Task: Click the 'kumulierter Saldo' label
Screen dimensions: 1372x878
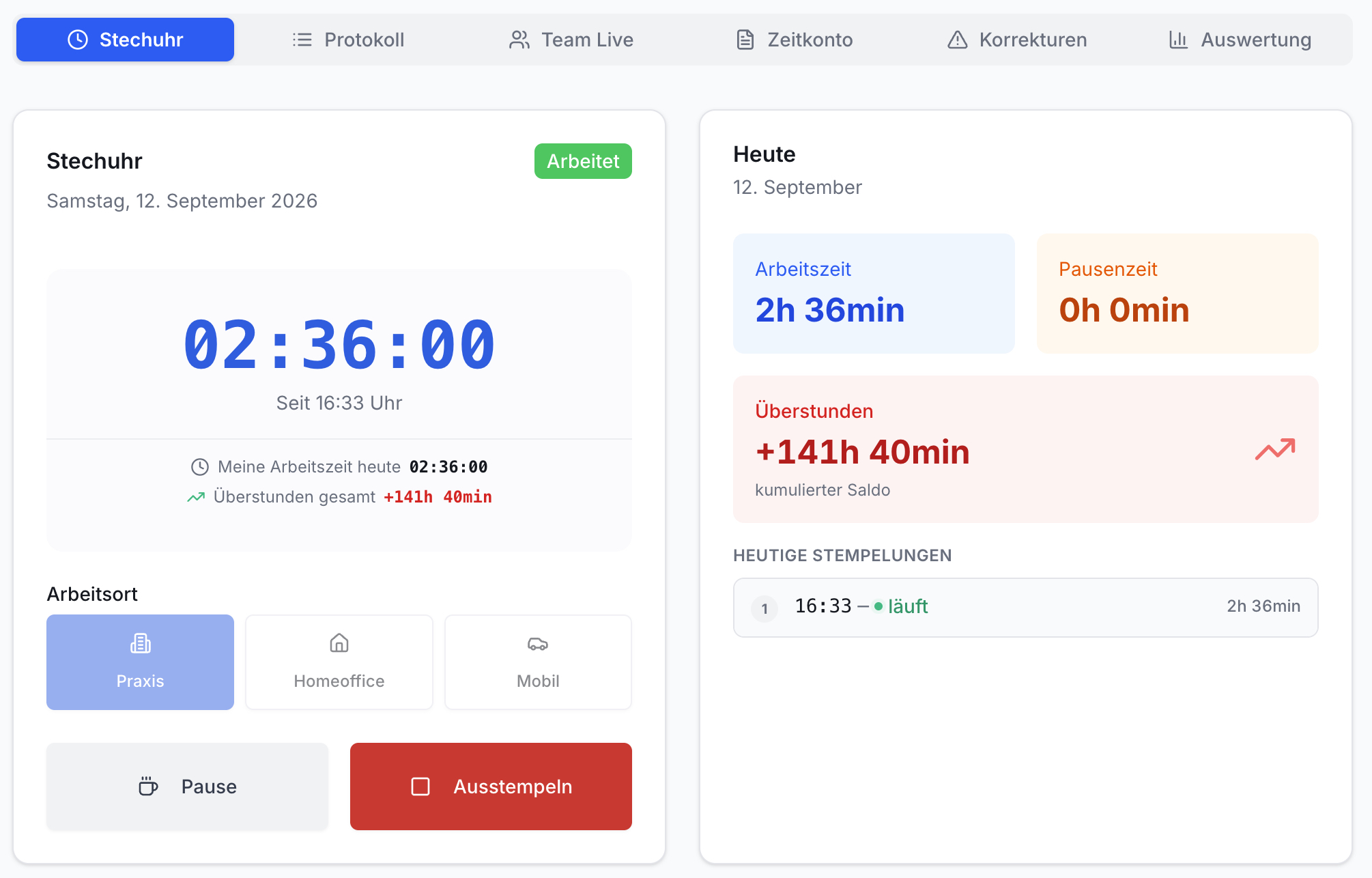Action: pos(823,490)
